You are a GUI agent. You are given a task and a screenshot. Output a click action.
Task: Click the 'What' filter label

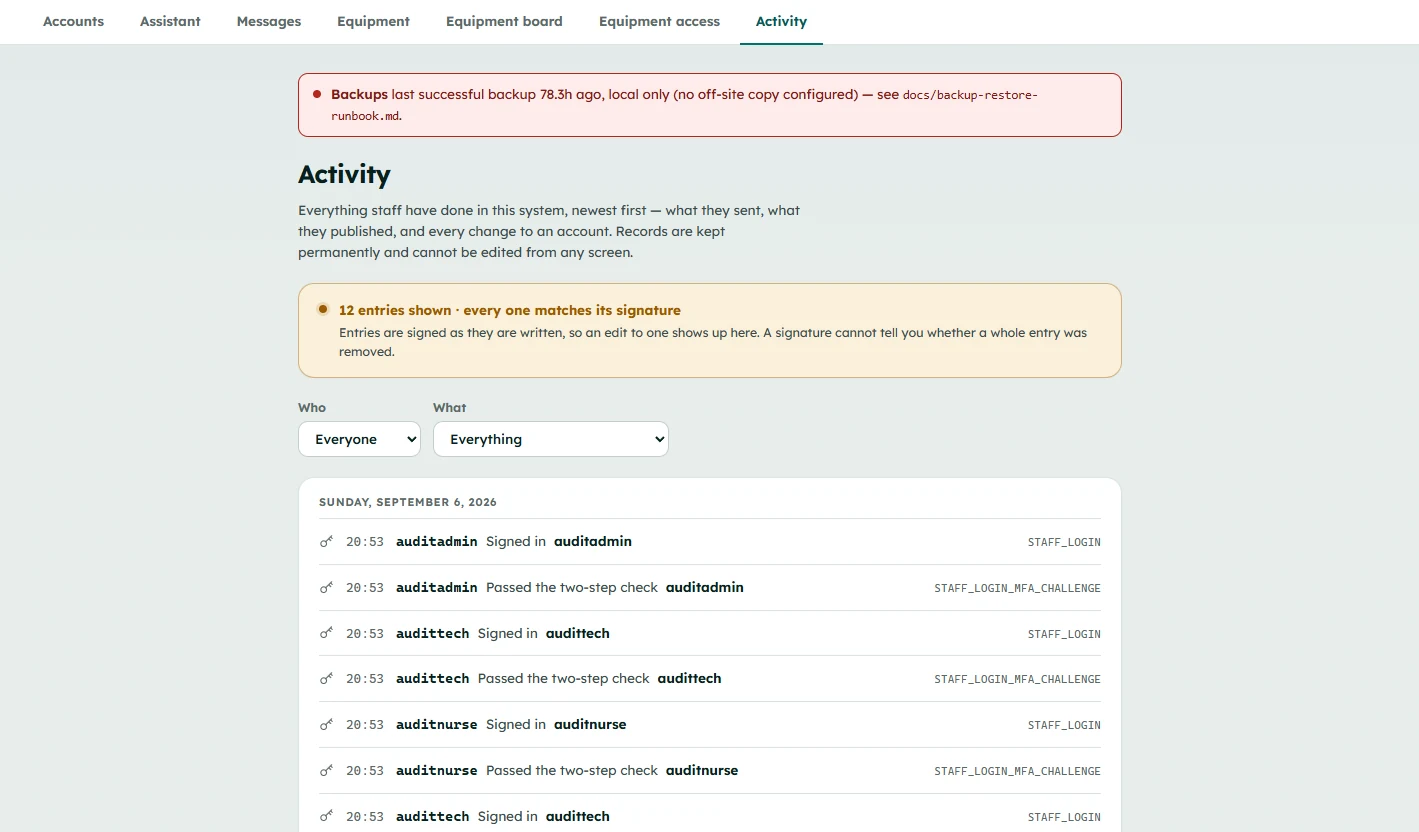point(450,407)
